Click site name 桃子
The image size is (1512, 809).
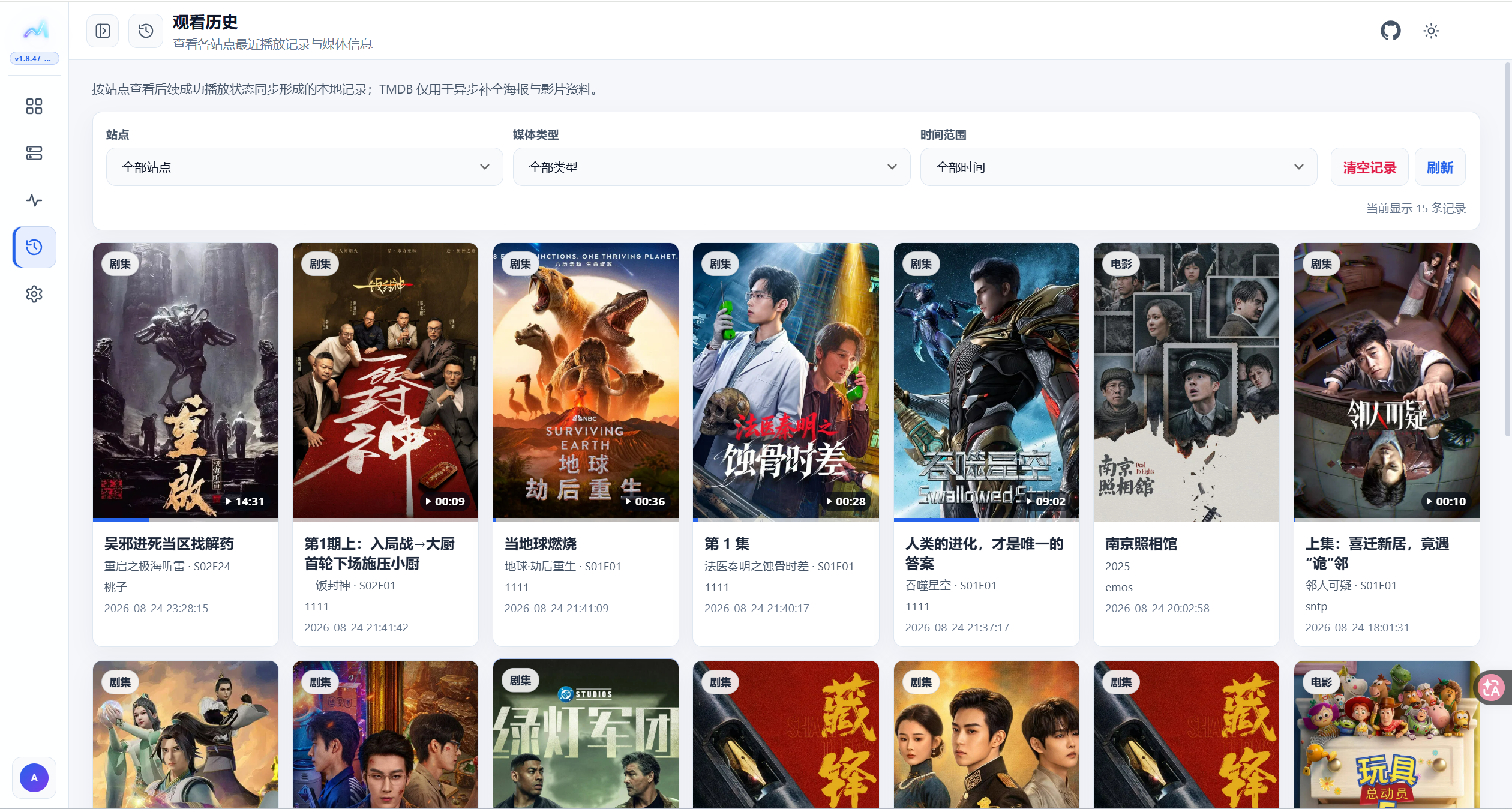click(116, 587)
